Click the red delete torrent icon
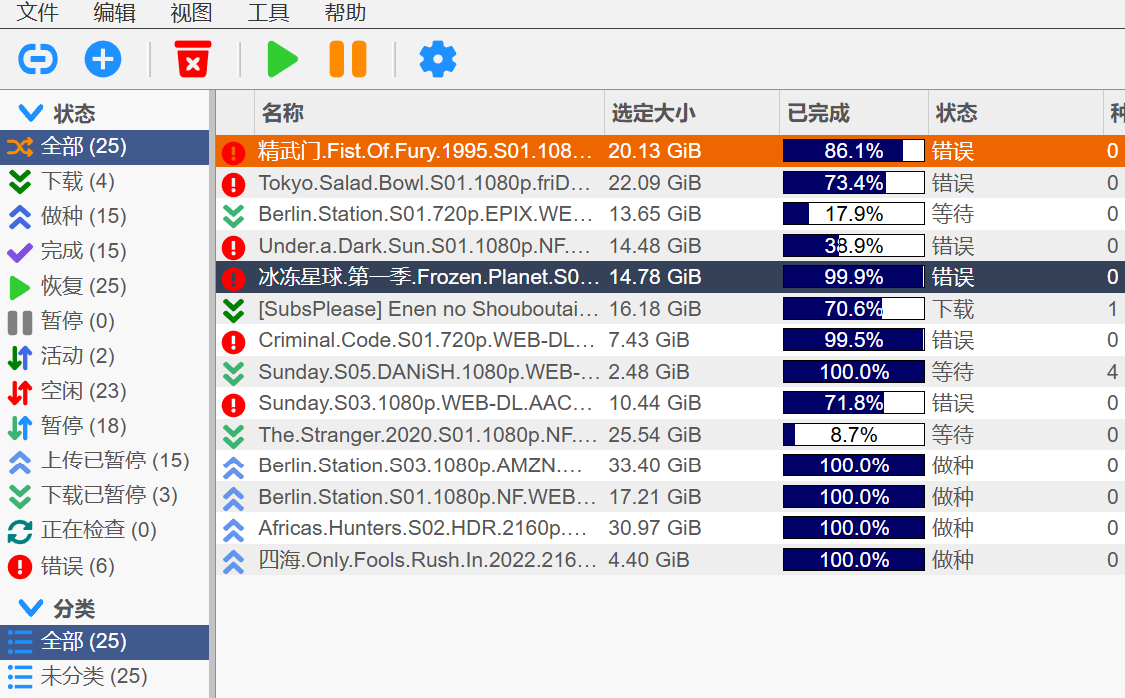The height and width of the screenshot is (698, 1125). [194, 60]
